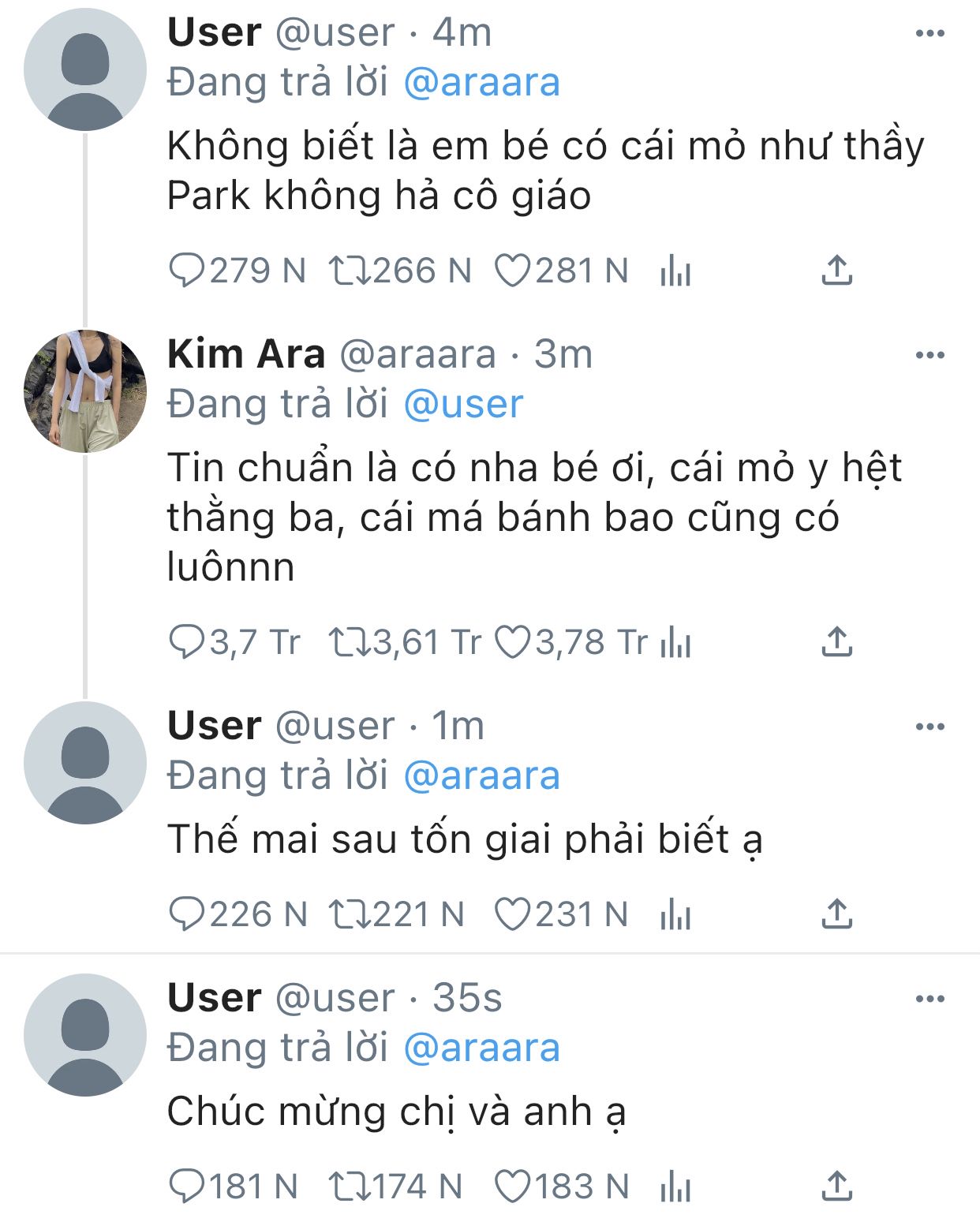Like the 'Thế mai sau' tweet
The height and width of the screenshot is (1222, 980).
(512, 914)
